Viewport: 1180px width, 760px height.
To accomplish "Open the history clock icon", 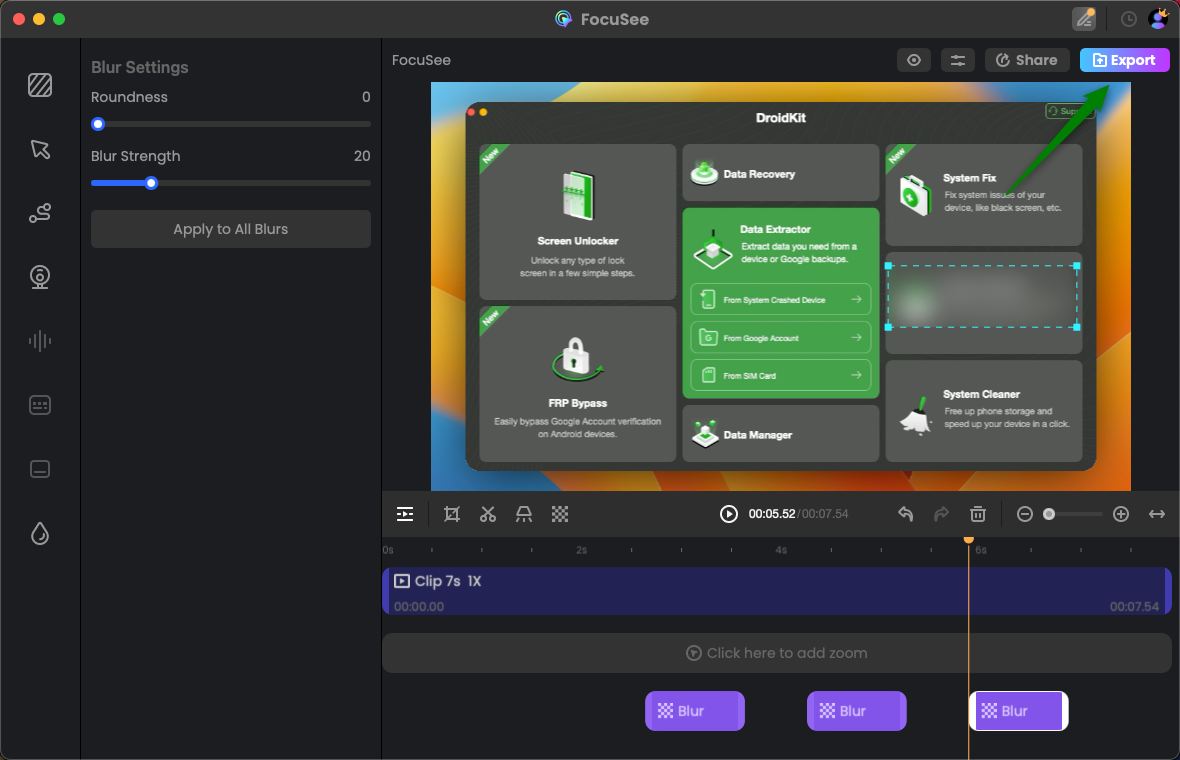I will coord(1128,20).
